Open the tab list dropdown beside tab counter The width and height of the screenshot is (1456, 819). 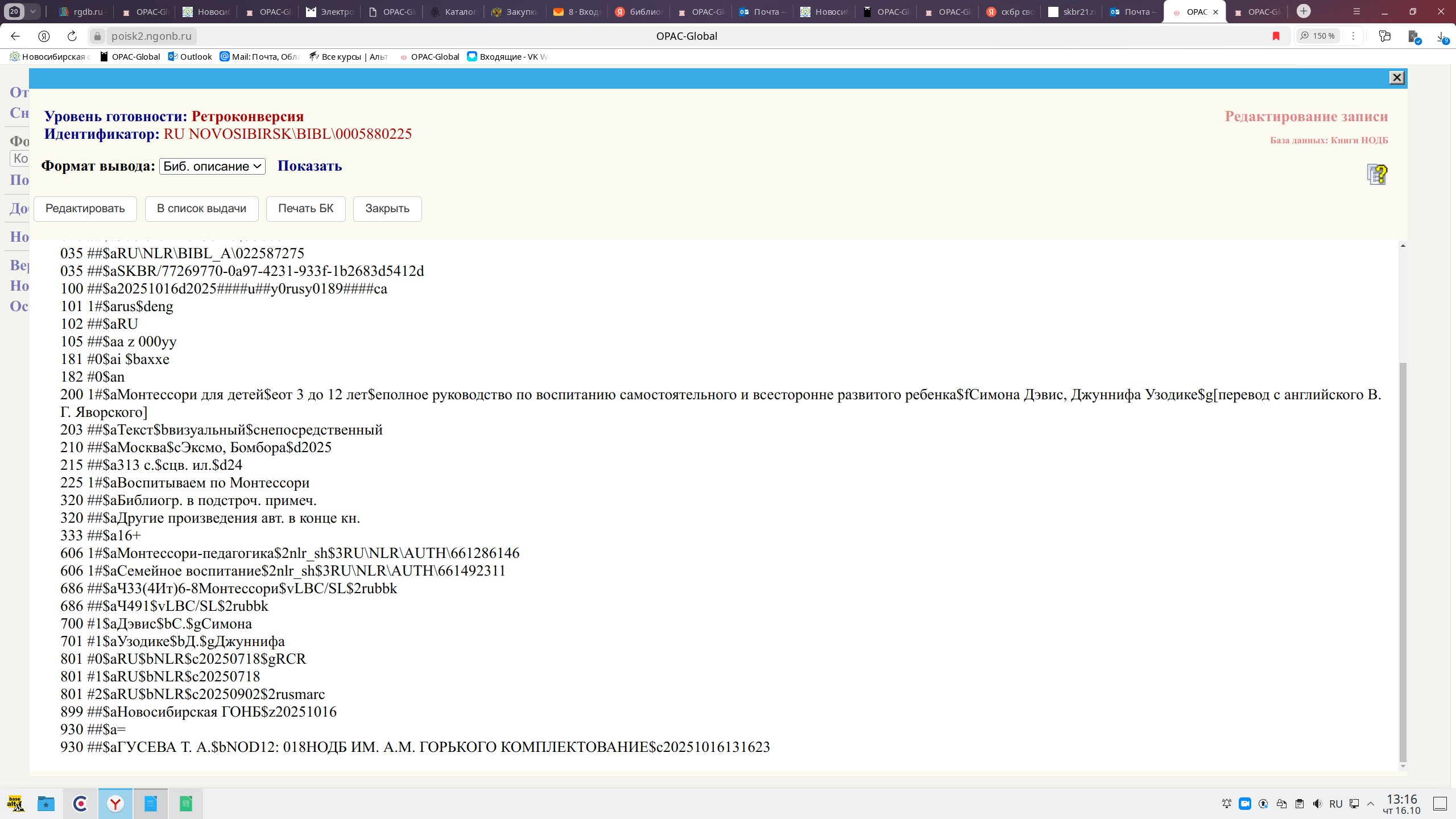[33, 11]
